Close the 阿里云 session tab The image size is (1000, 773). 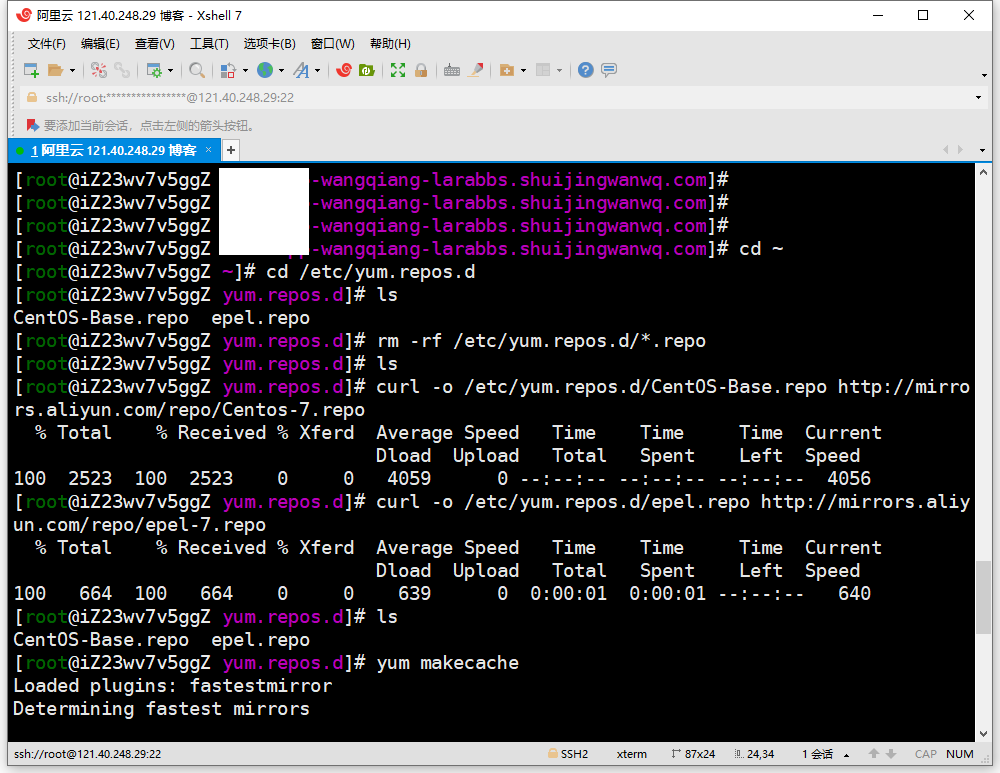pyautogui.click(x=208, y=150)
